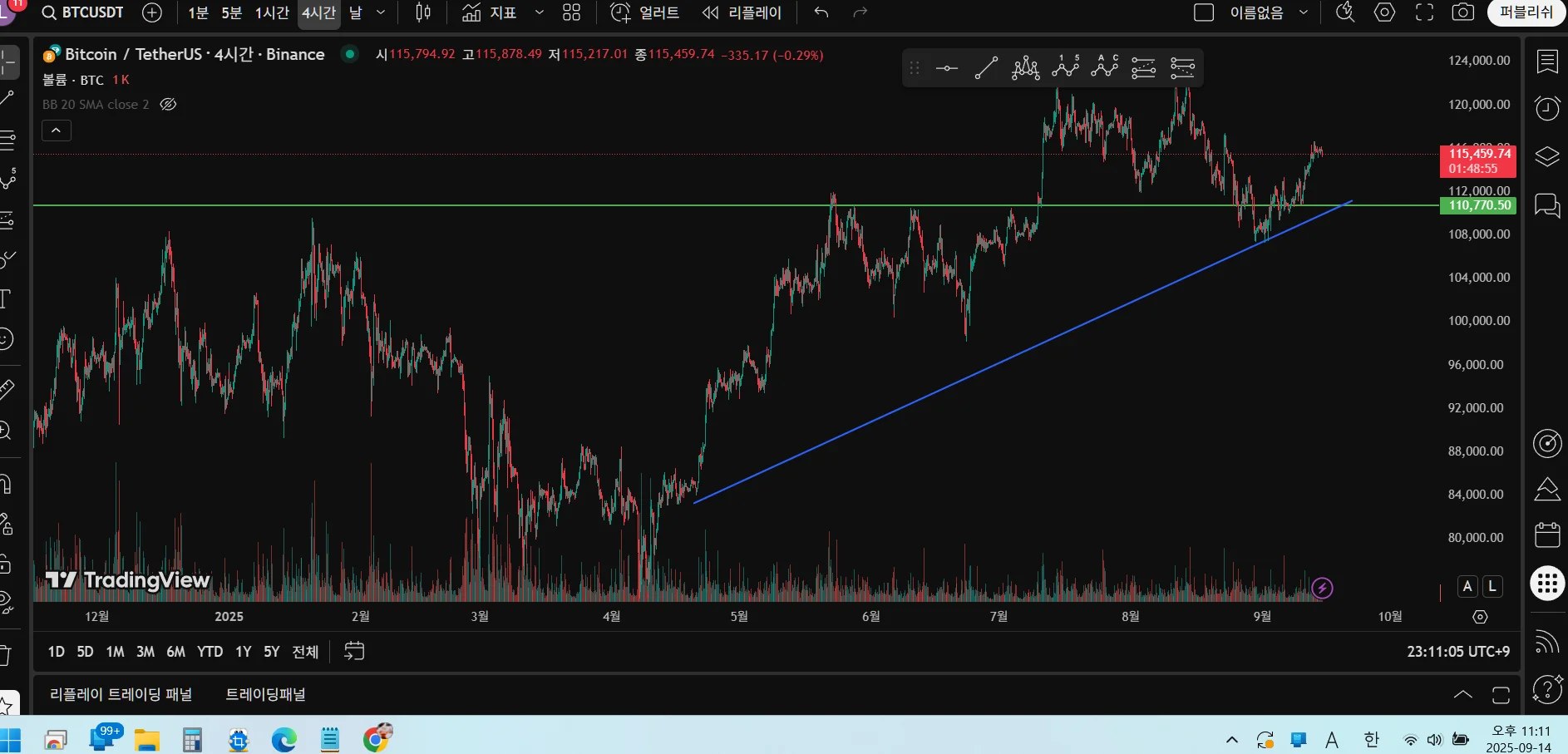Open the watchlist panel in right sidebar

[1547, 61]
